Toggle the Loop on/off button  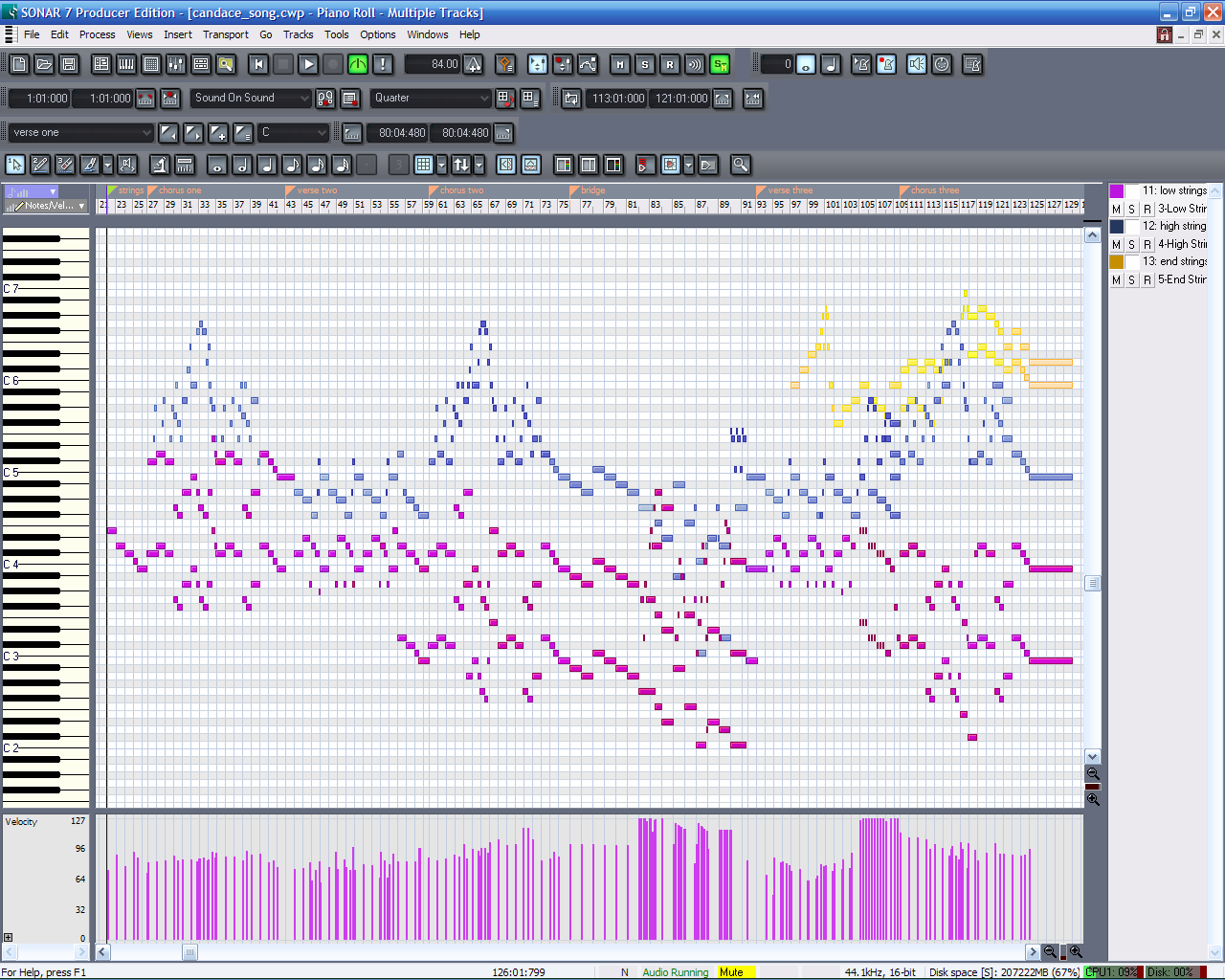click(x=571, y=99)
